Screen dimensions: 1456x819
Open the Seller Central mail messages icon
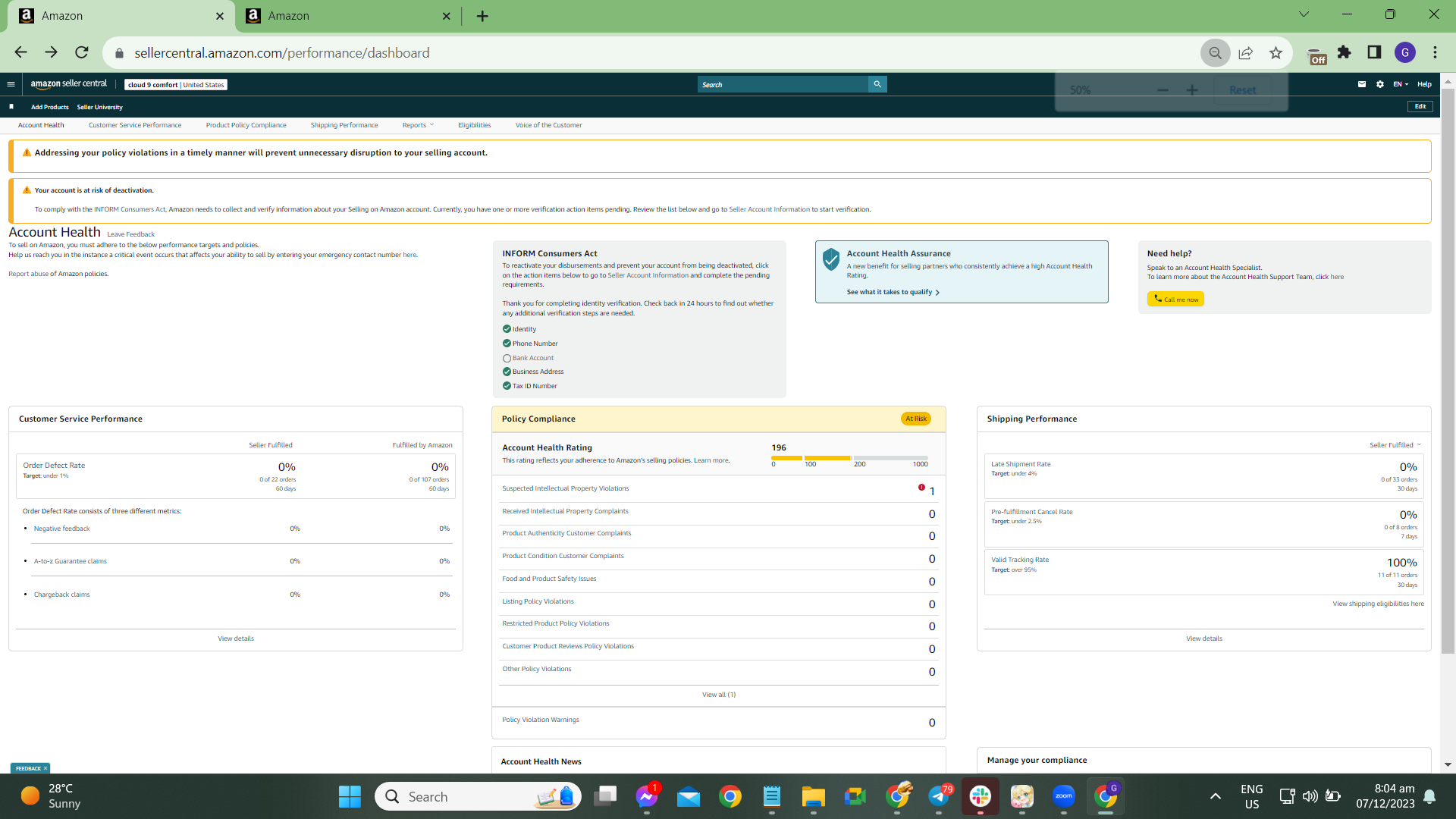click(x=1362, y=84)
